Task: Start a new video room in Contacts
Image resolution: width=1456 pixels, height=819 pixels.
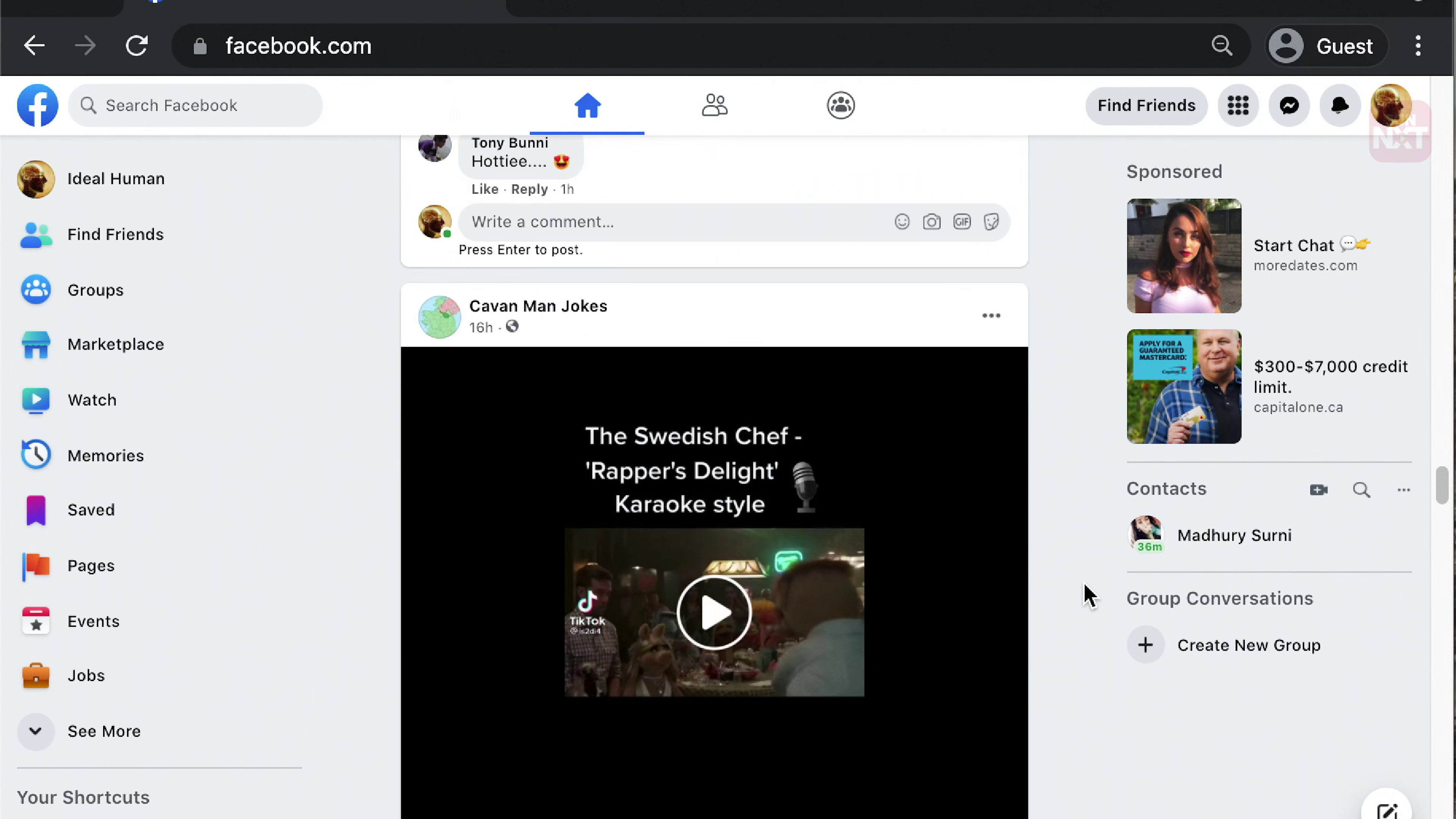Action: pyautogui.click(x=1319, y=490)
